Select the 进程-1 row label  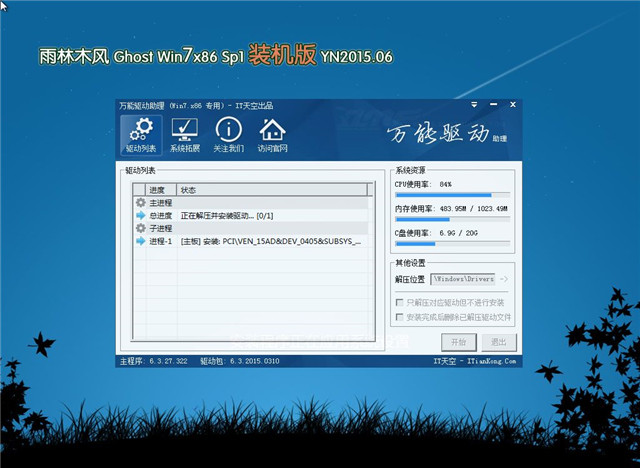click(x=161, y=241)
